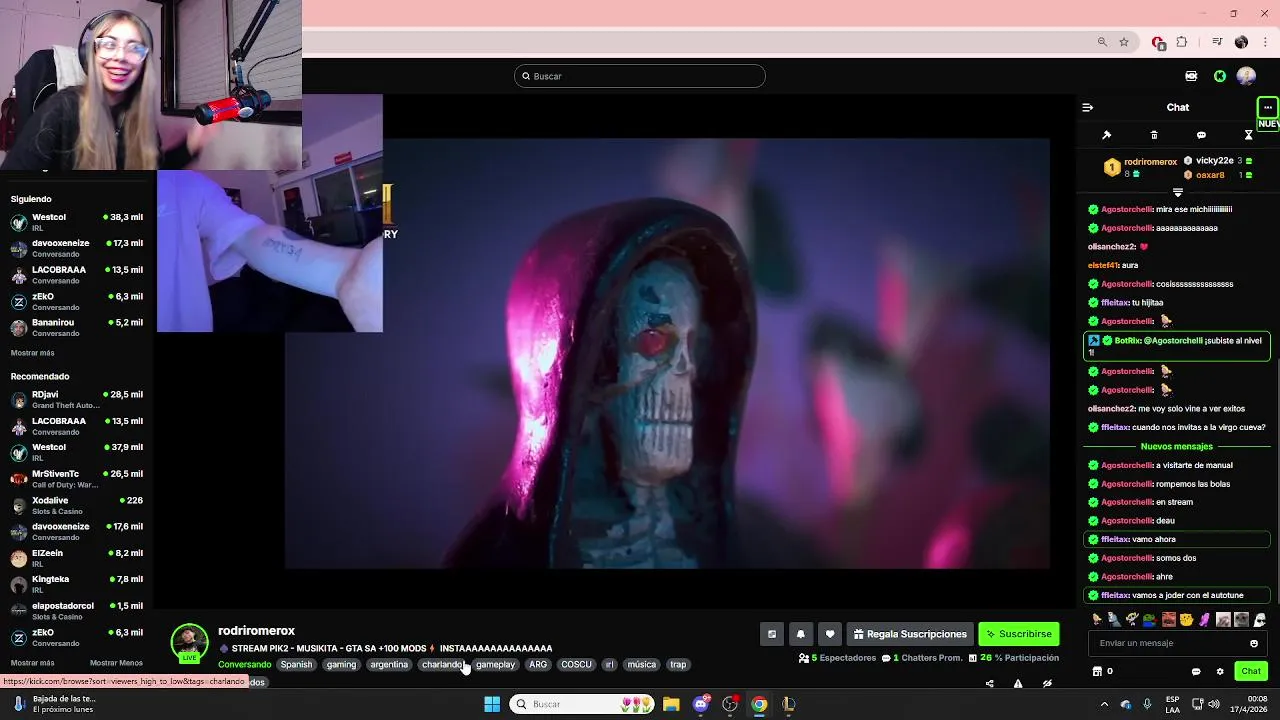Open elapostadorcol in Recomendado list
This screenshot has height=720, width=1280.
tap(77, 611)
